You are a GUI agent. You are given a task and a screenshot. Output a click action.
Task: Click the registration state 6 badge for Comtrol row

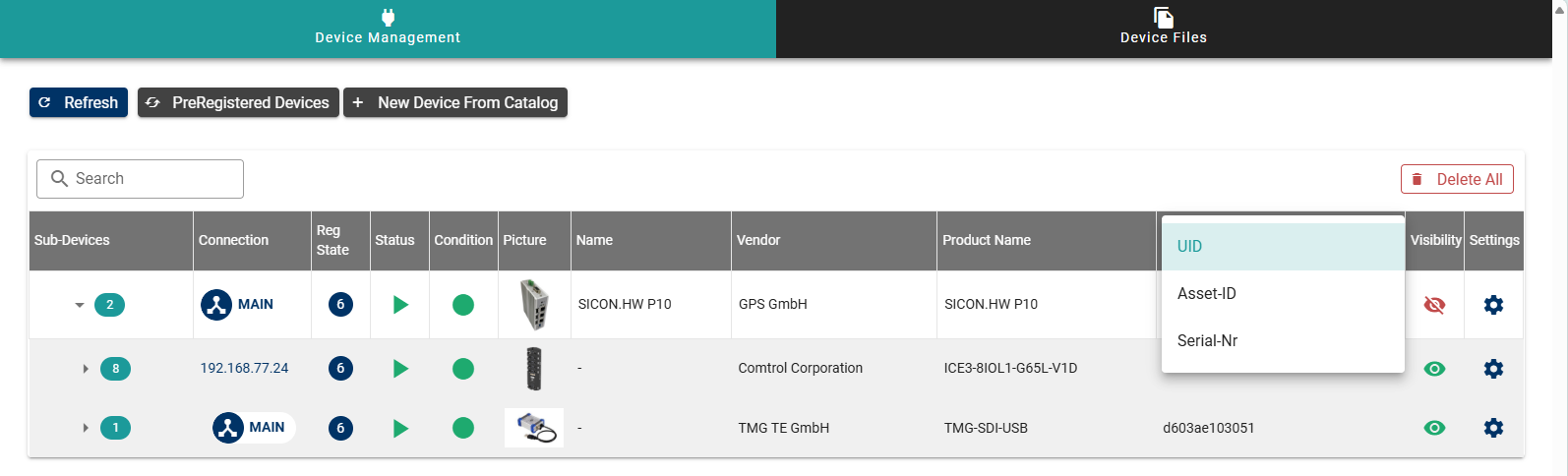tap(340, 369)
